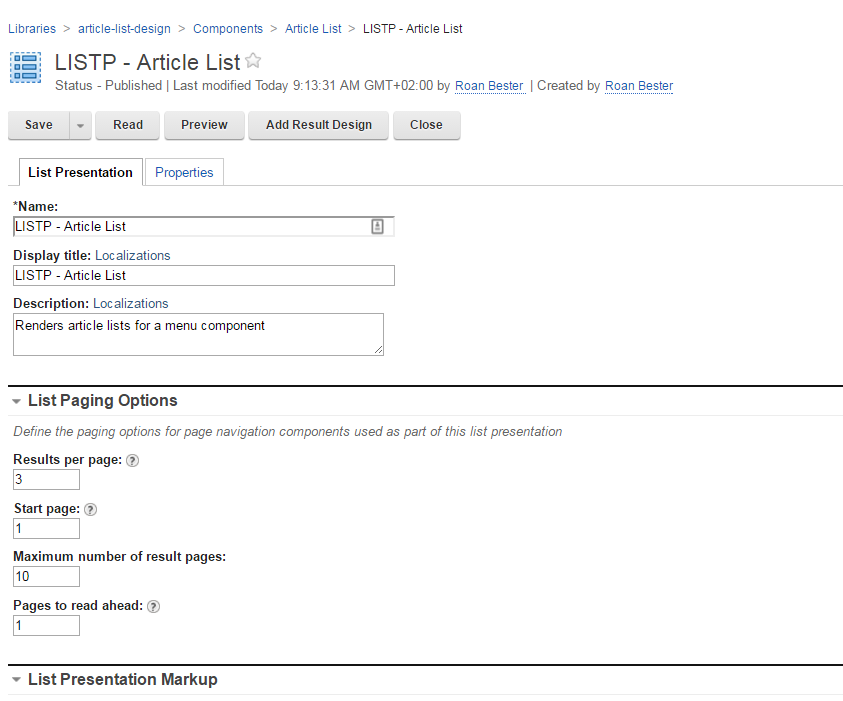This screenshot has height=701, width=843.
Task: Collapse the List Paging Options section
Action: coord(17,401)
